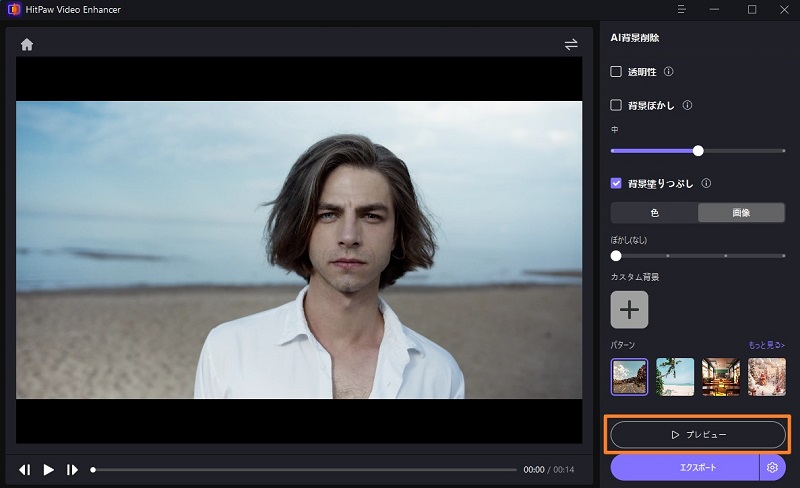
Task: Step back to the previous frame
Action: 25,469
